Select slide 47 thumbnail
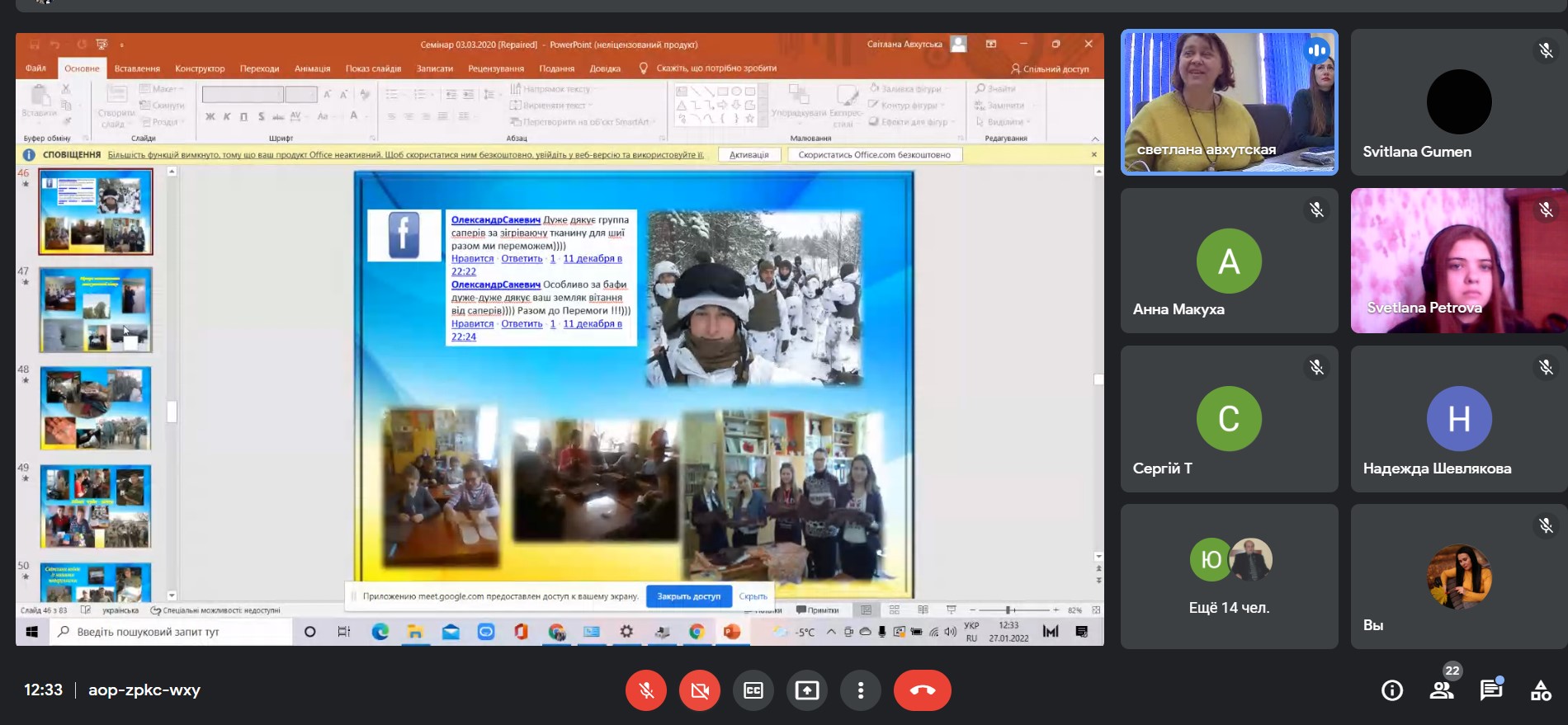This screenshot has width=1568, height=725. (x=96, y=310)
